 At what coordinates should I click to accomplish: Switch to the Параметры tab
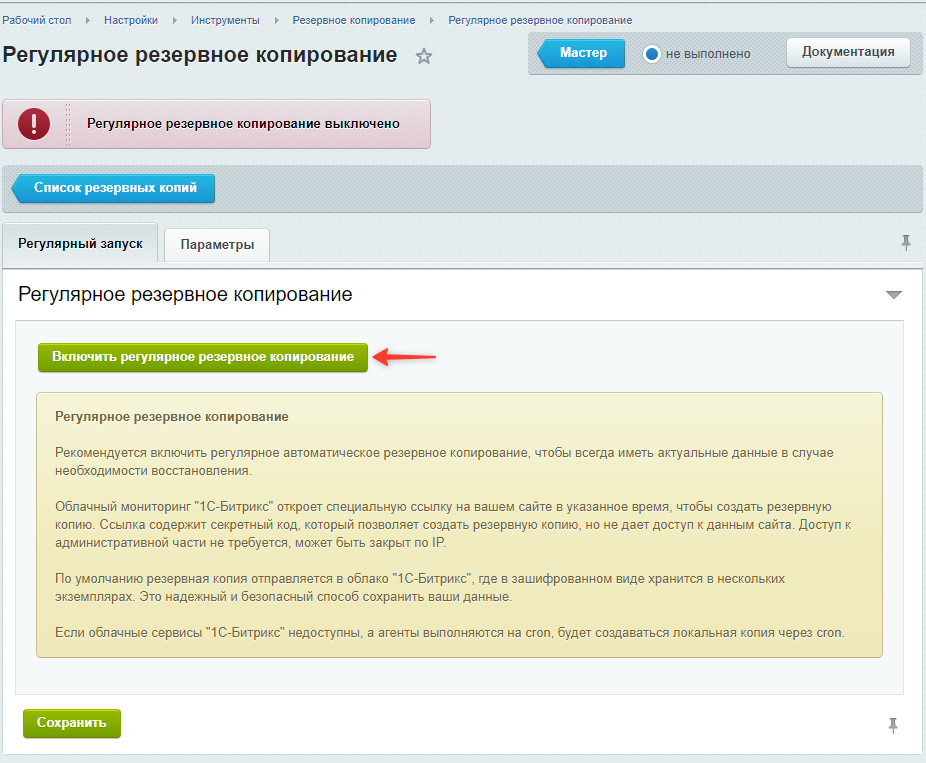click(217, 244)
